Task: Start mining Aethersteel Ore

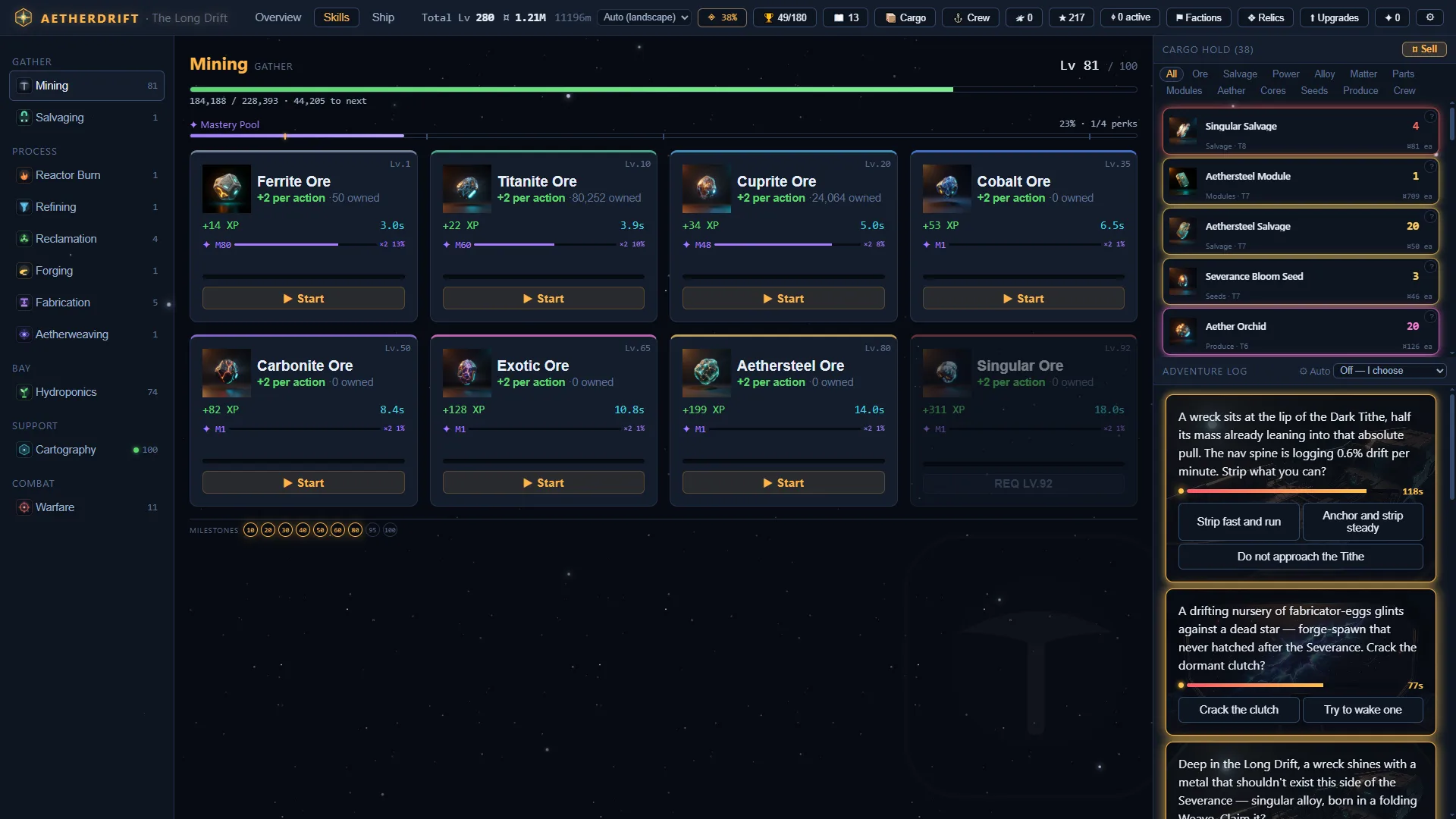Action: pos(783,483)
